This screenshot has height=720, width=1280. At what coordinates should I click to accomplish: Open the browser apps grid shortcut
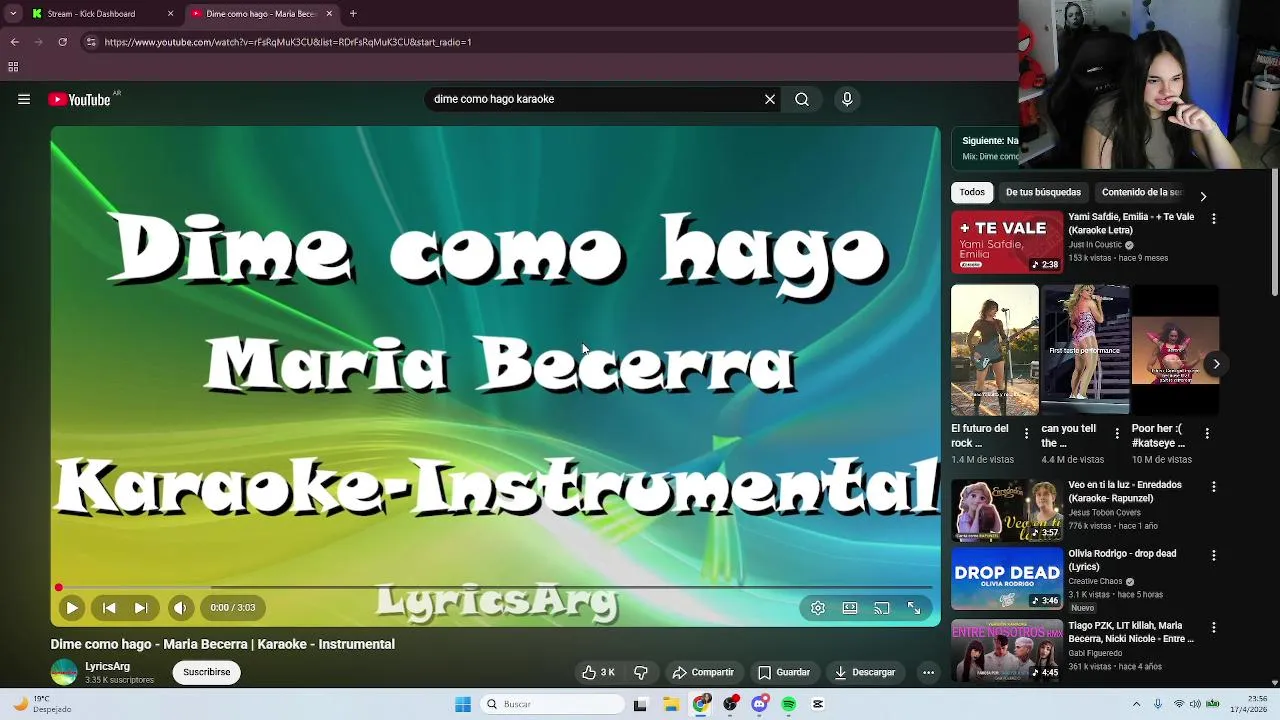coord(13,67)
